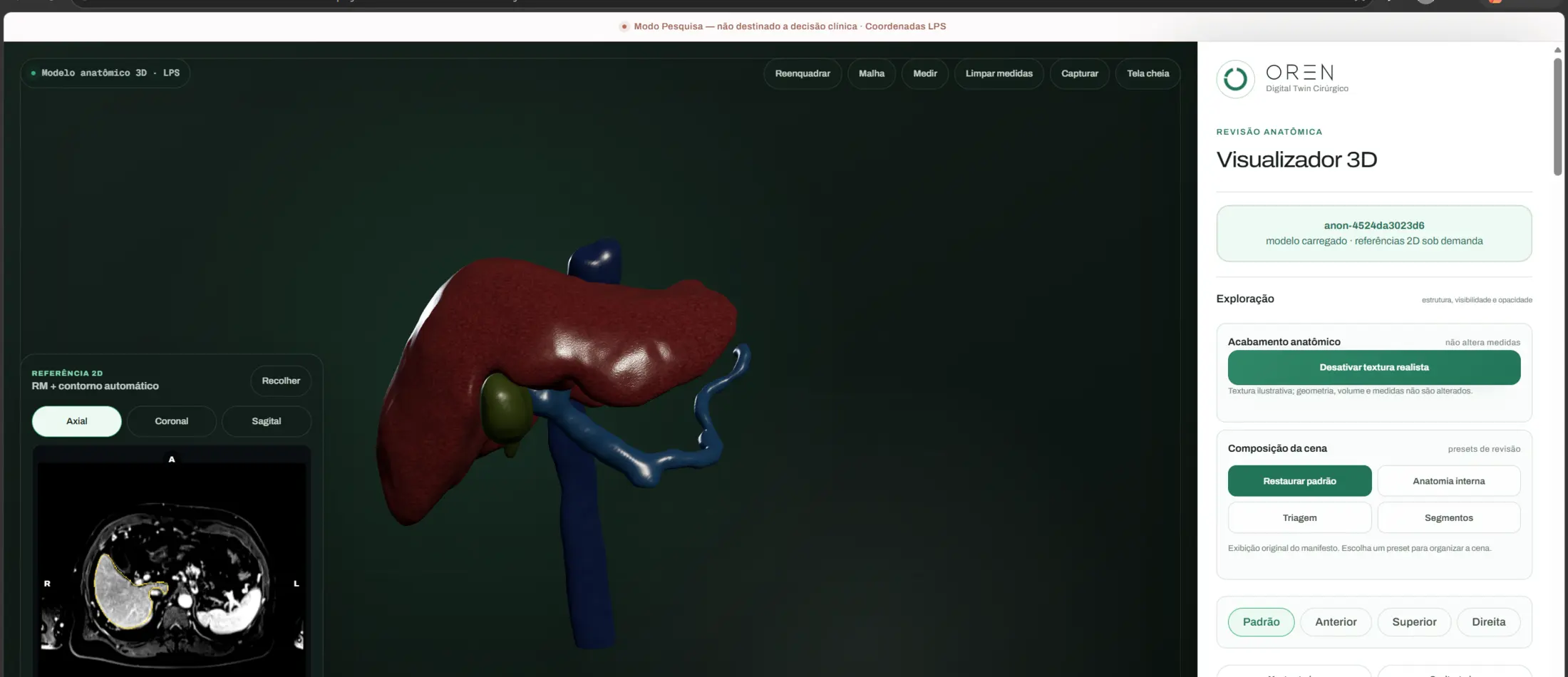Collapse the 2D reference panel with Recolher
The image size is (1568, 677).
click(x=281, y=381)
